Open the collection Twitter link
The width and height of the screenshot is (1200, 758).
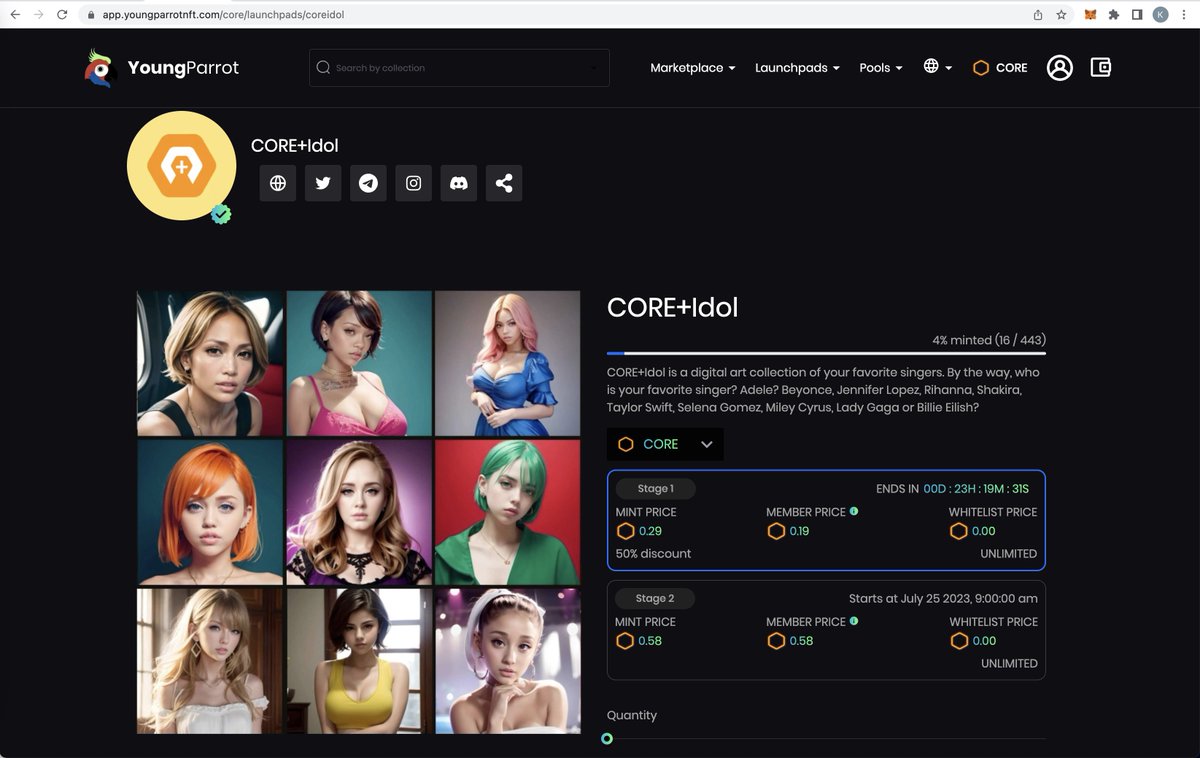tap(323, 183)
